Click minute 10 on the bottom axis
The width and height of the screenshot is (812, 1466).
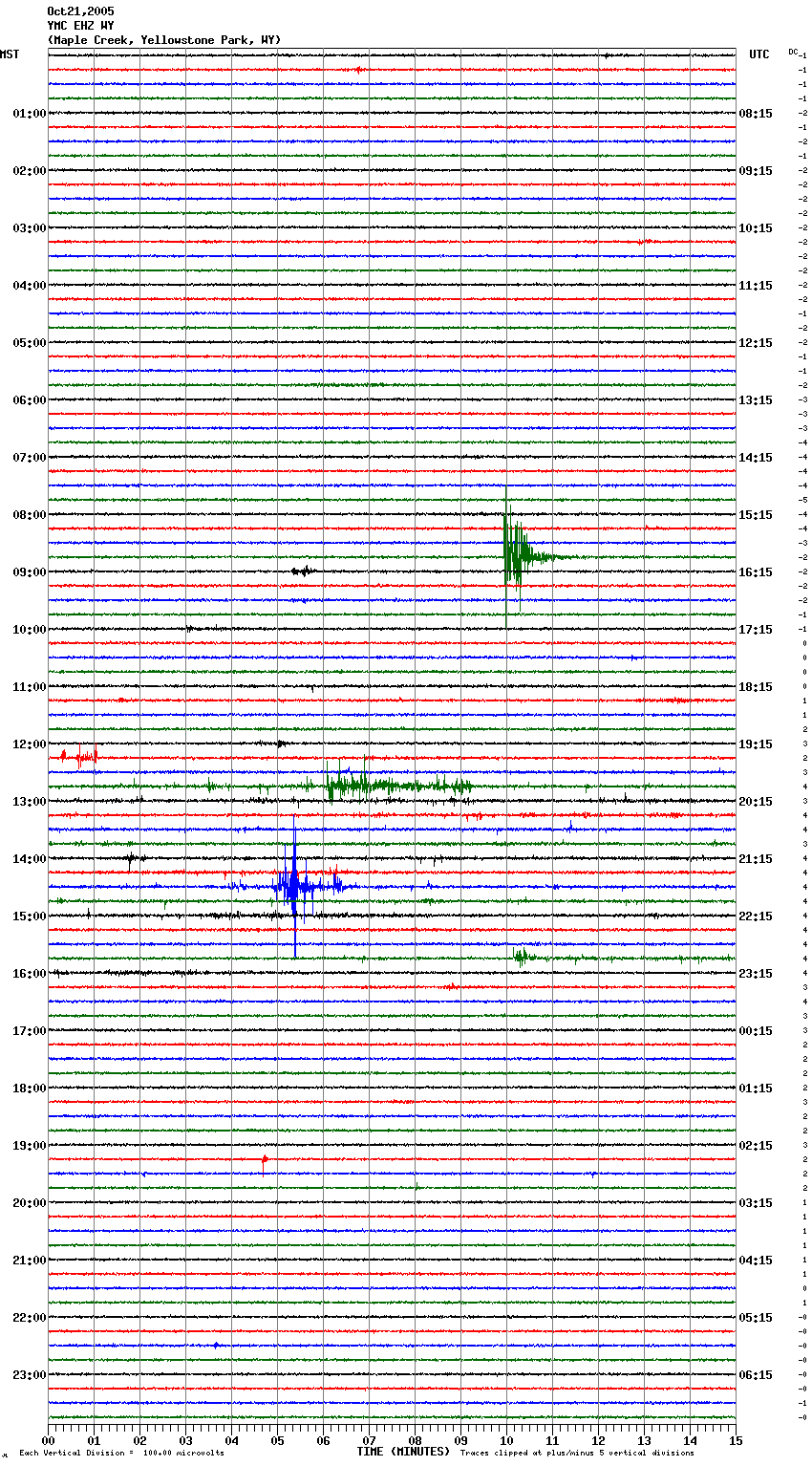[x=506, y=1440]
